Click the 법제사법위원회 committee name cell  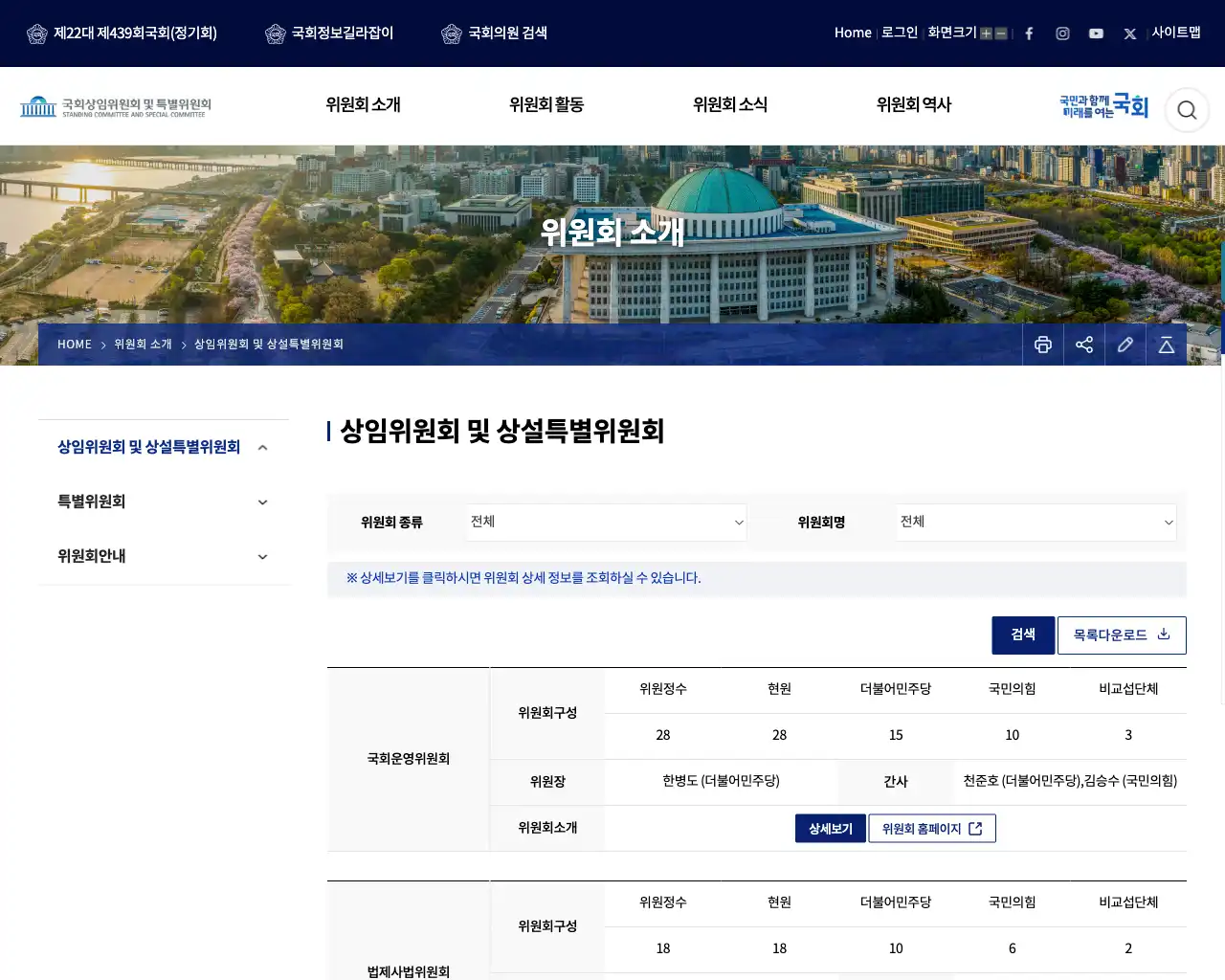click(409, 971)
